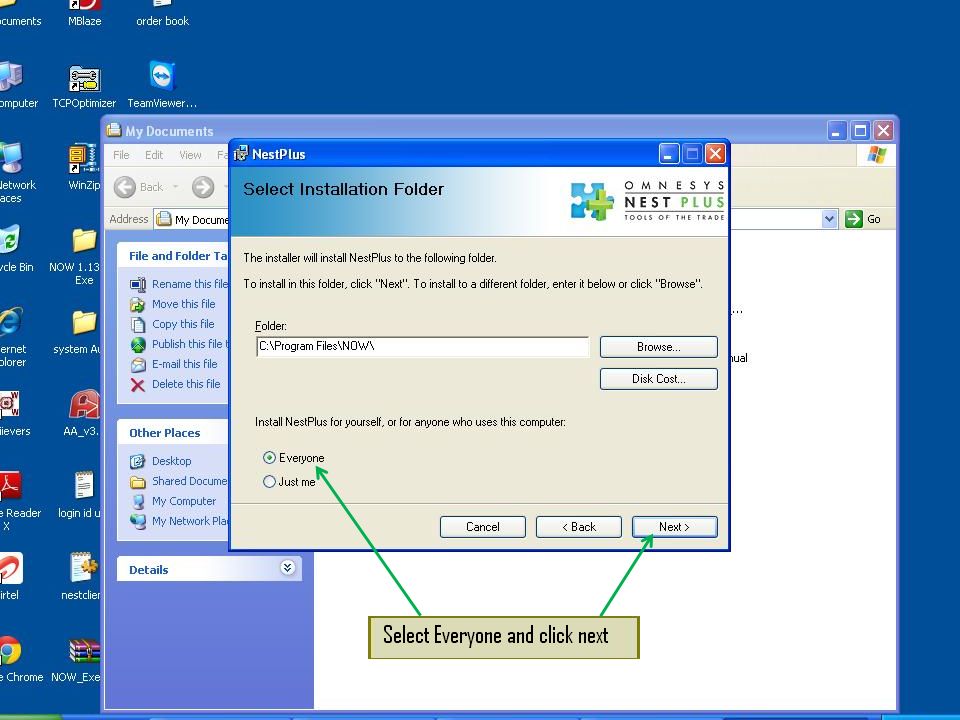Click the Move this file icon
The height and width of the screenshot is (720, 960).
pos(138,304)
